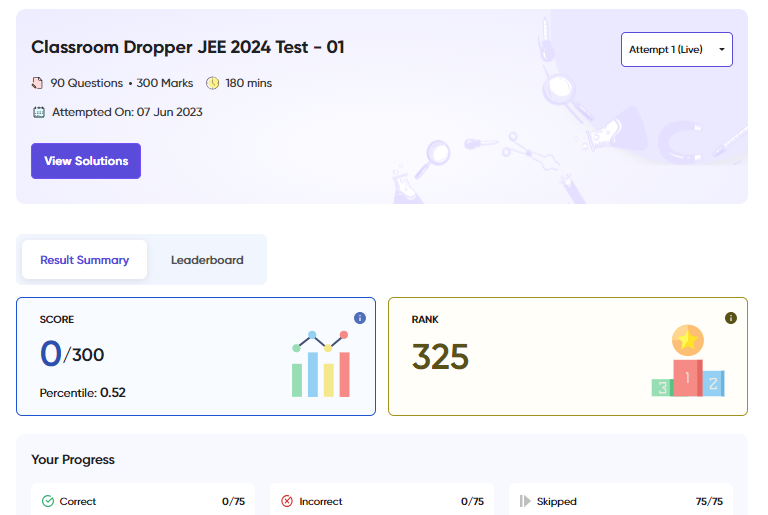
Task: Click the questions document icon
Action: pos(38,83)
